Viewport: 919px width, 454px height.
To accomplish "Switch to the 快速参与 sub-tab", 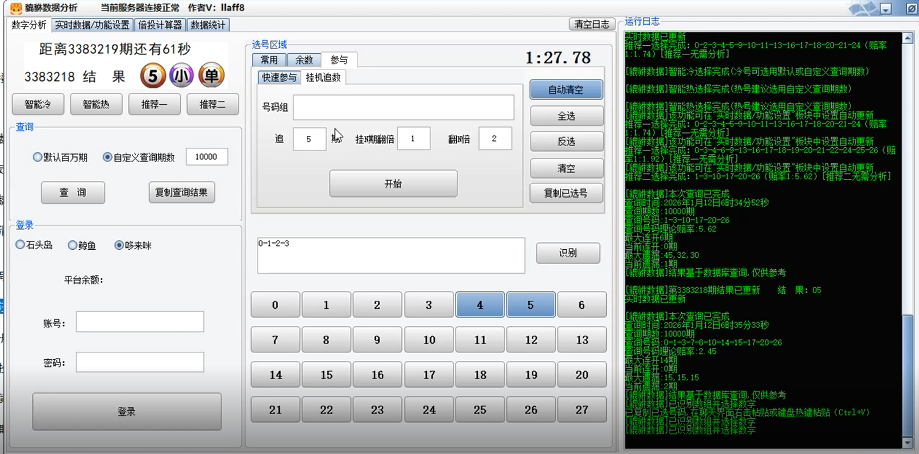I will [x=277, y=76].
